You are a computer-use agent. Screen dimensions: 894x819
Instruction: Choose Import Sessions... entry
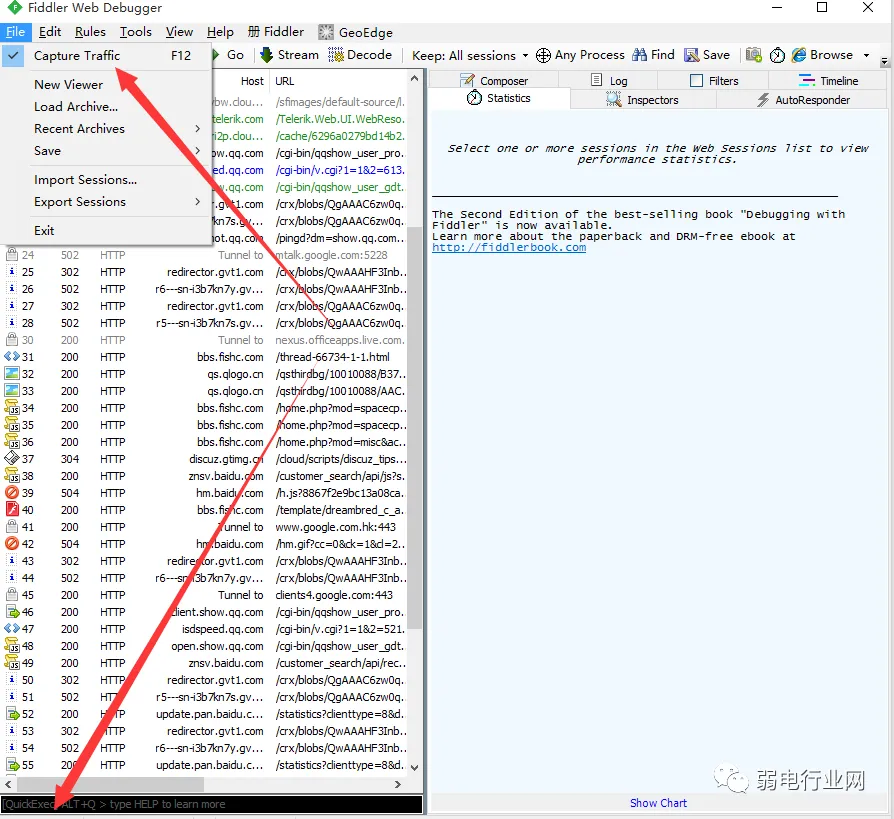click(x=85, y=180)
